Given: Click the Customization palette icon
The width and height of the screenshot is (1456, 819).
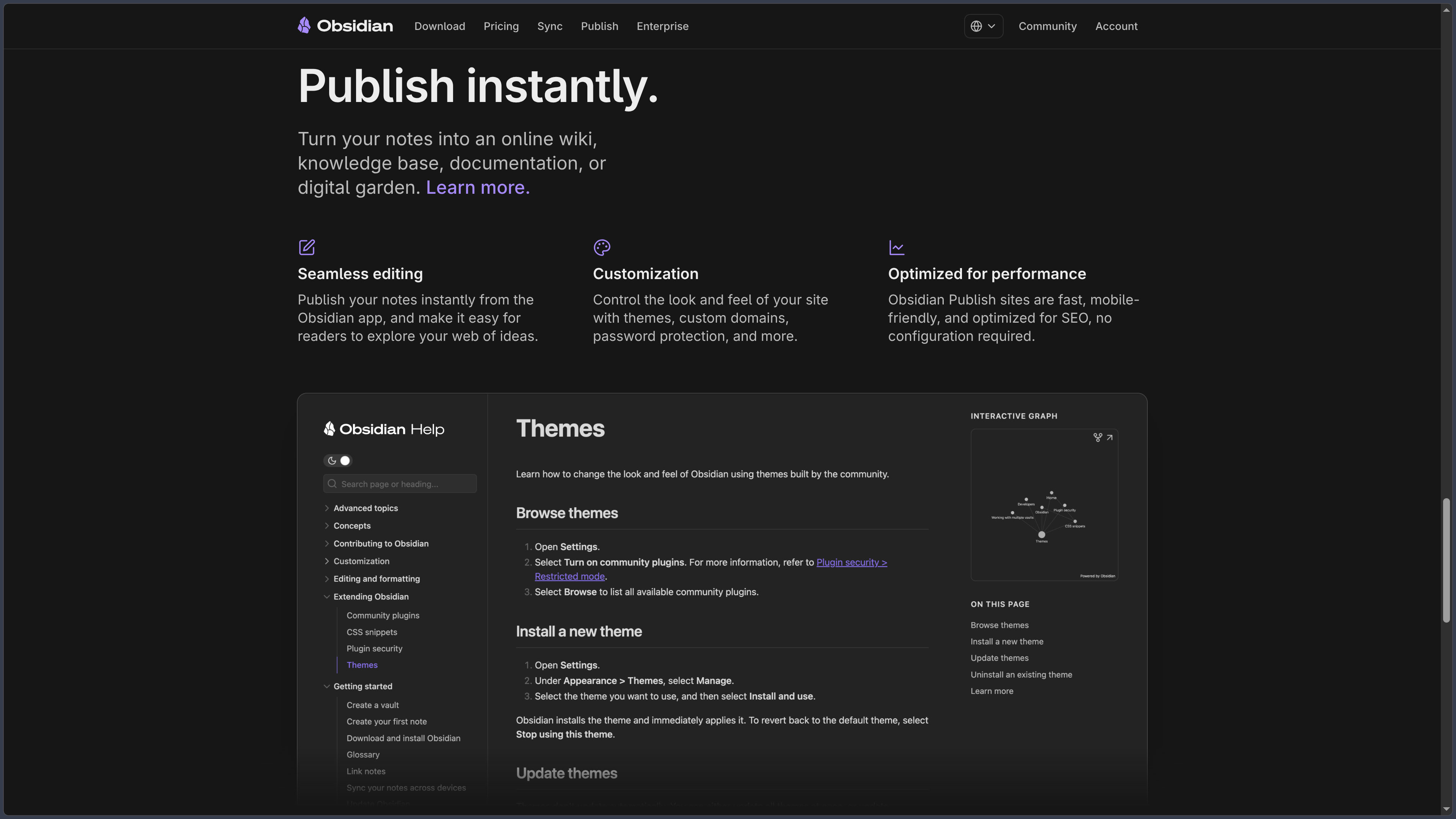Looking at the screenshot, I should [x=602, y=247].
